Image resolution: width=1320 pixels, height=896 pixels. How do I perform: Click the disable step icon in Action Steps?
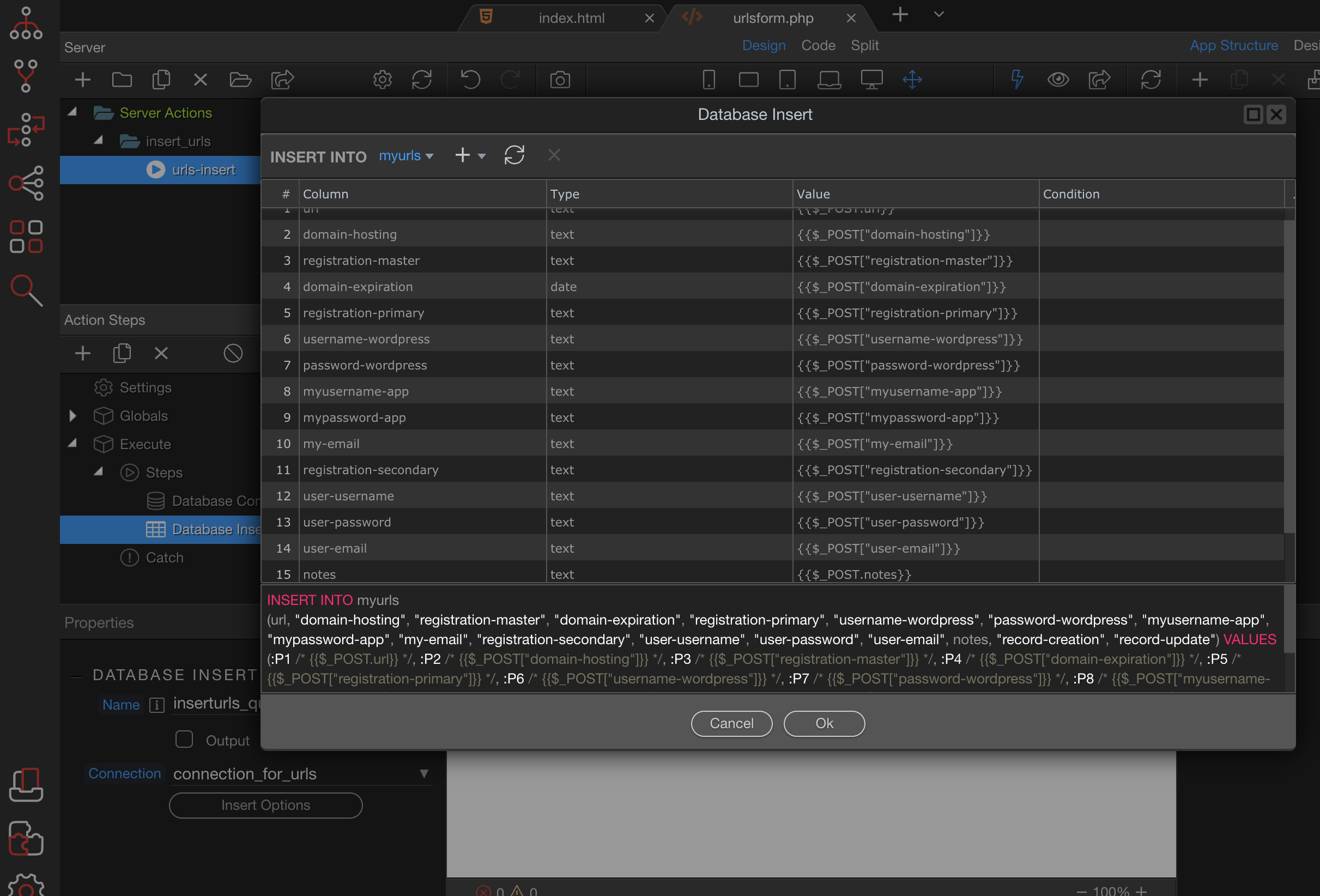point(233,353)
